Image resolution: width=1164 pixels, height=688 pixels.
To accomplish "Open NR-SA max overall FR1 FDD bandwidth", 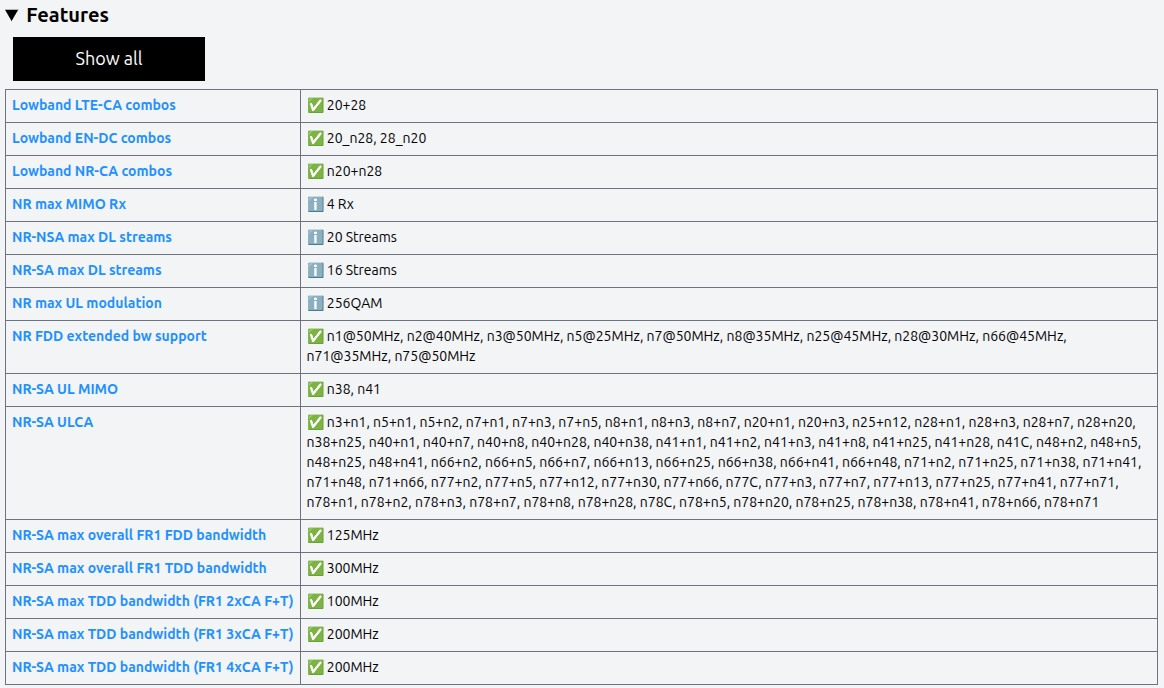I will 139,535.
